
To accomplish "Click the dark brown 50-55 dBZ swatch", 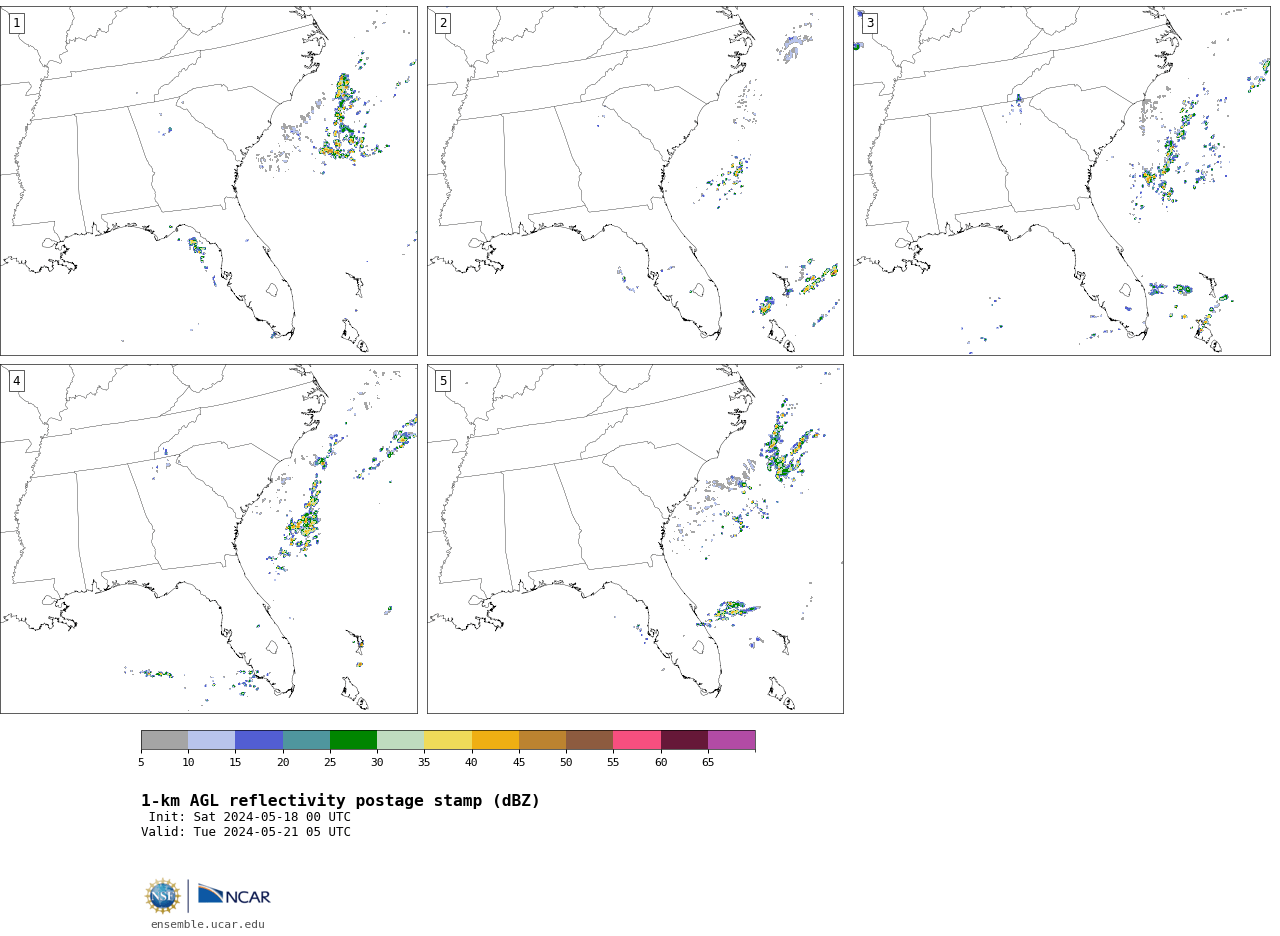I will pyautogui.click(x=589, y=740).
